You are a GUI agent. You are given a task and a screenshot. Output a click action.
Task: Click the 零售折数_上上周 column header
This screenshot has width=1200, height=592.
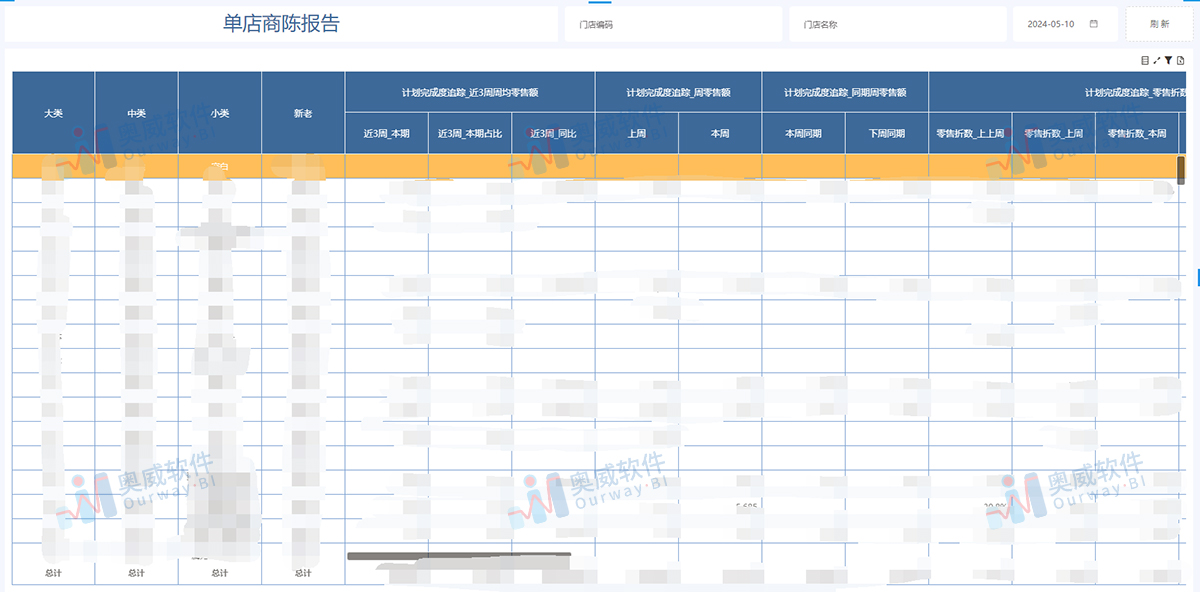tap(970, 133)
